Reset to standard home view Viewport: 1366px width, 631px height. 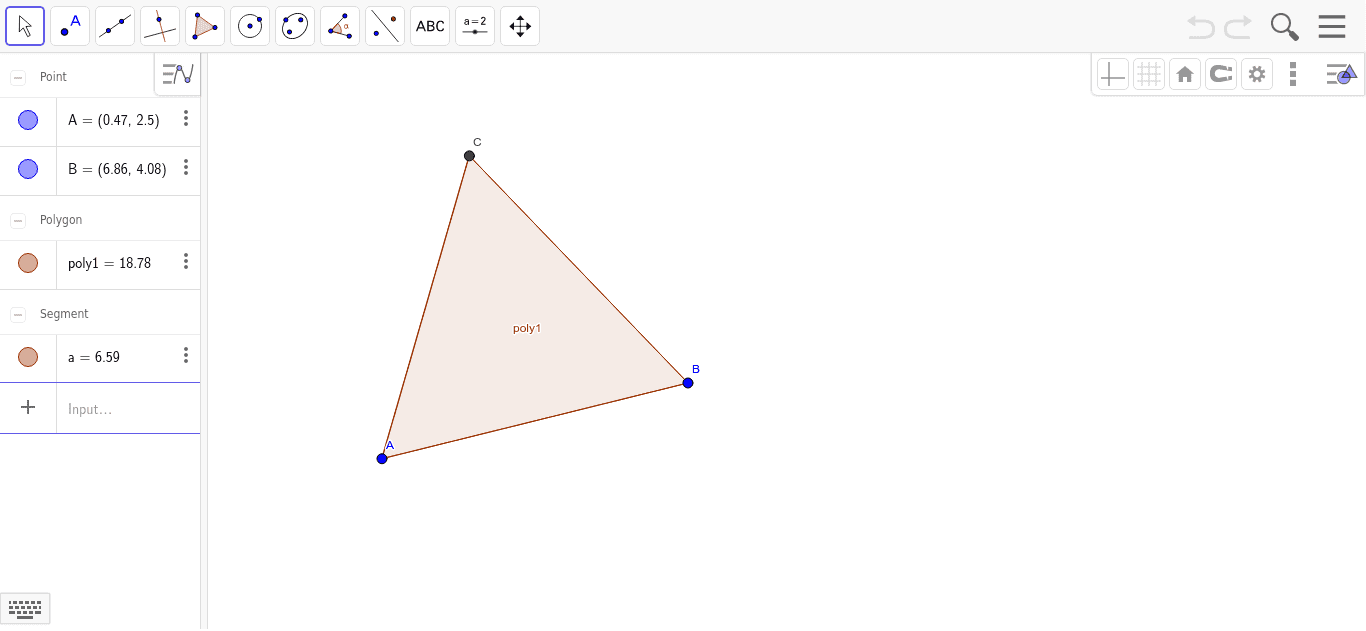coord(1185,74)
